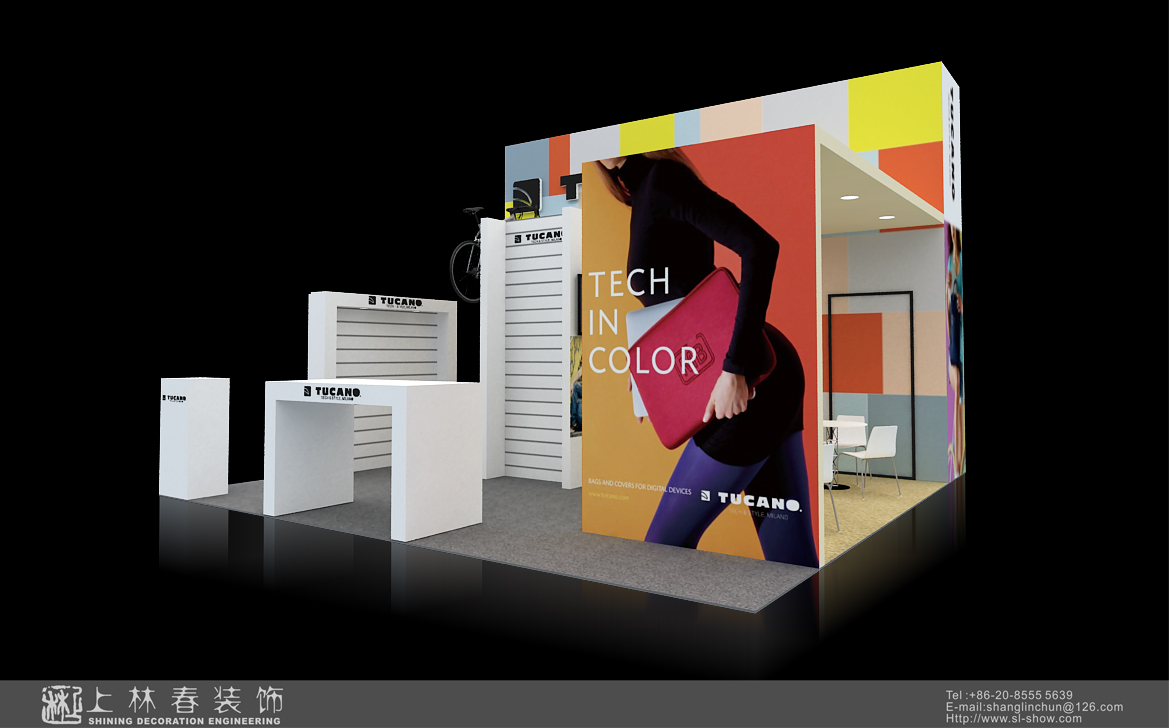Click the shanglinchun@126.com e-mail address
This screenshot has height=728, width=1169.
1054,707
